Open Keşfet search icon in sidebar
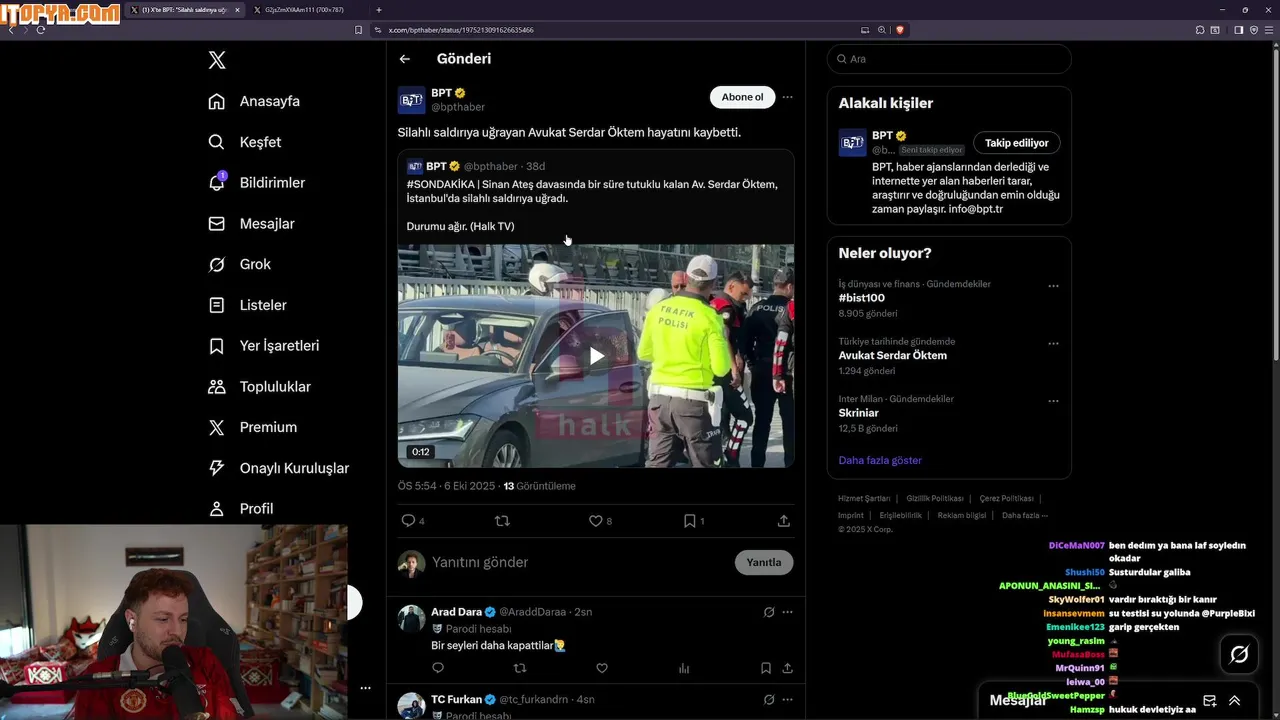 (216, 142)
